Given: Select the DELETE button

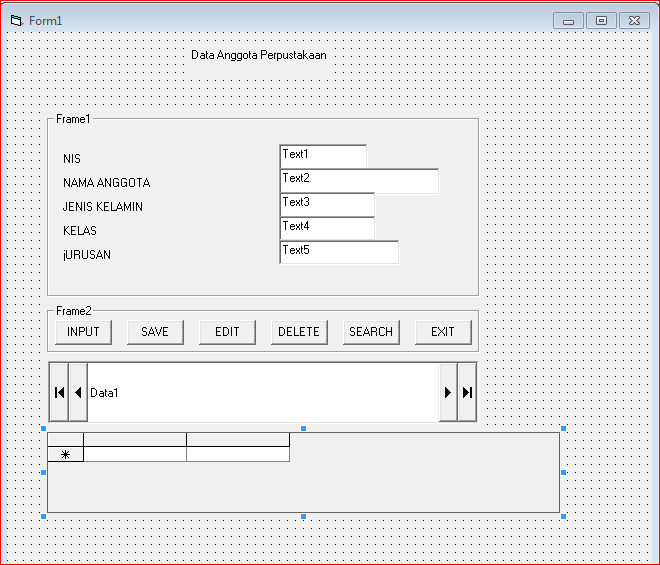Looking at the screenshot, I should [x=299, y=332].
